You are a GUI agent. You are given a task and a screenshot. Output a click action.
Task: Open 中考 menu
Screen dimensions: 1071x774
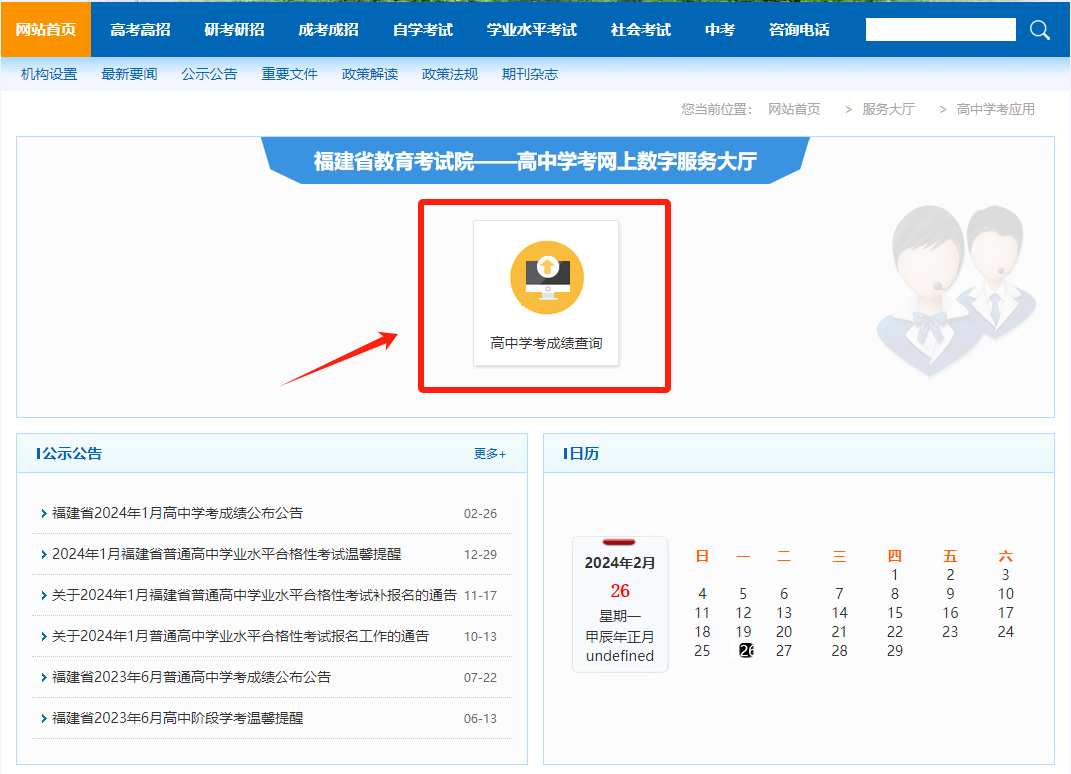click(720, 29)
